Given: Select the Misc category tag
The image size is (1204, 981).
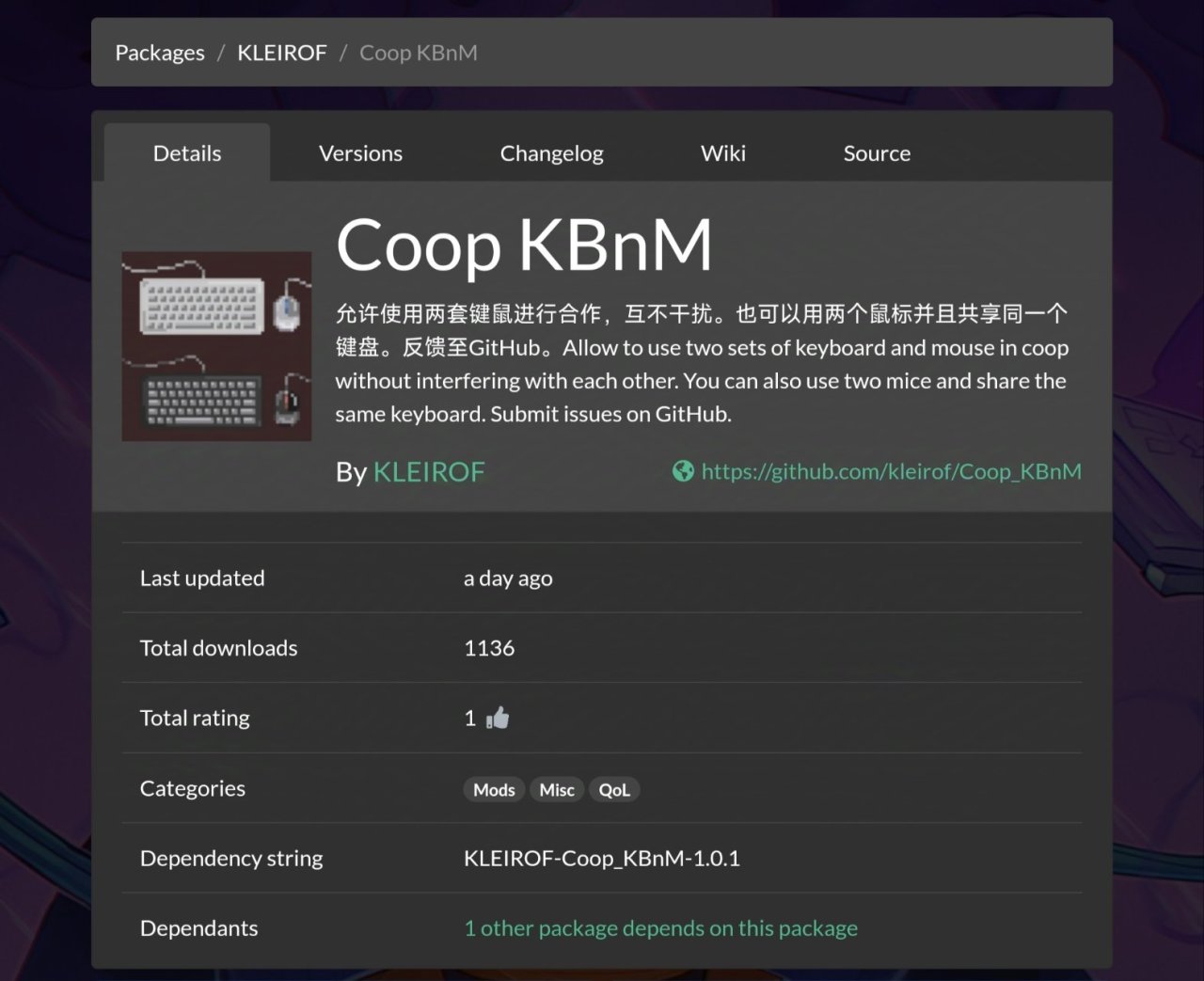Looking at the screenshot, I should pyautogui.click(x=557, y=790).
